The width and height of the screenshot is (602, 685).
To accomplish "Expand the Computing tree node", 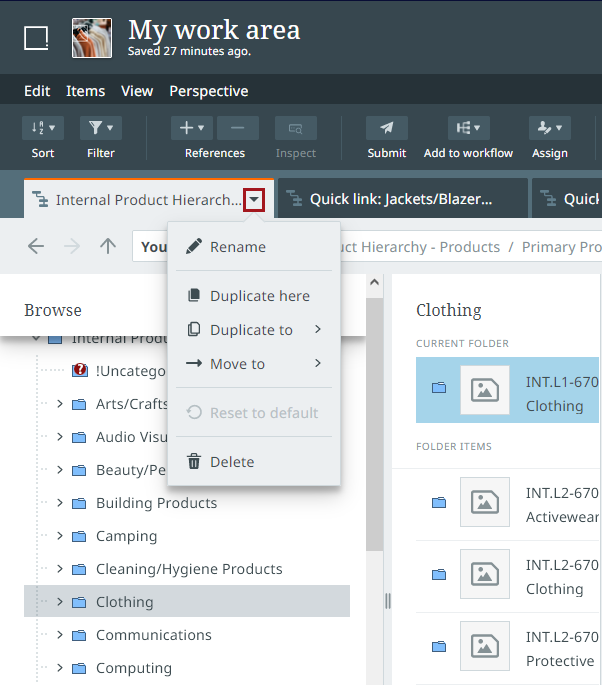I will (59, 668).
